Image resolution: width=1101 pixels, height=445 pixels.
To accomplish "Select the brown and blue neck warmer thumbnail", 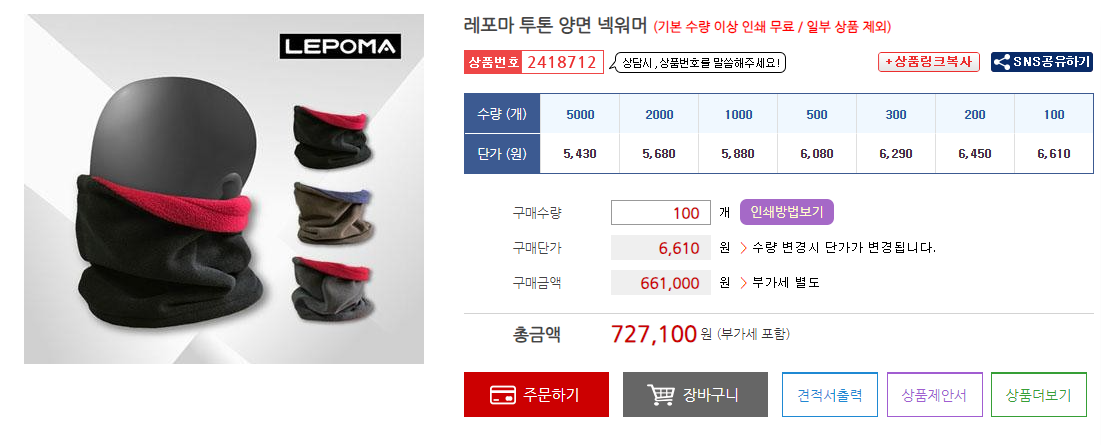I will click(331, 213).
